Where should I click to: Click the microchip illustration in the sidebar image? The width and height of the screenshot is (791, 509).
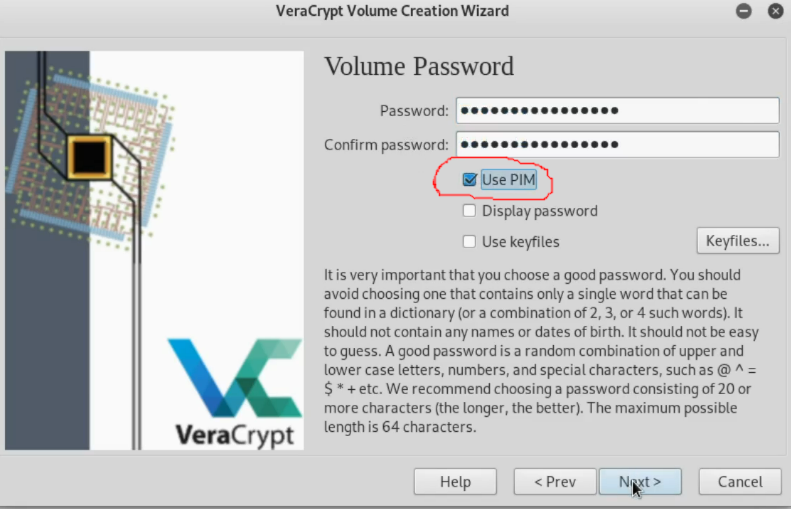click(90, 157)
